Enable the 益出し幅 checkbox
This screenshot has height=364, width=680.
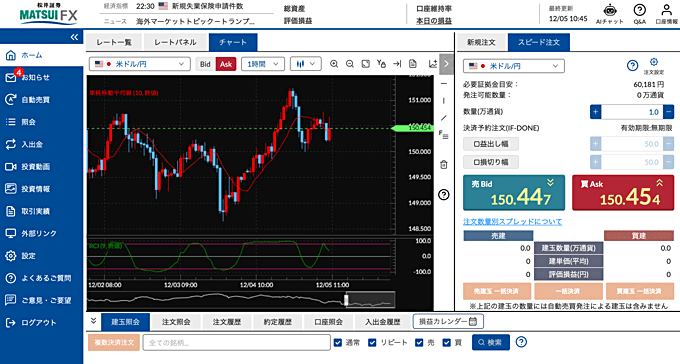coord(491,144)
